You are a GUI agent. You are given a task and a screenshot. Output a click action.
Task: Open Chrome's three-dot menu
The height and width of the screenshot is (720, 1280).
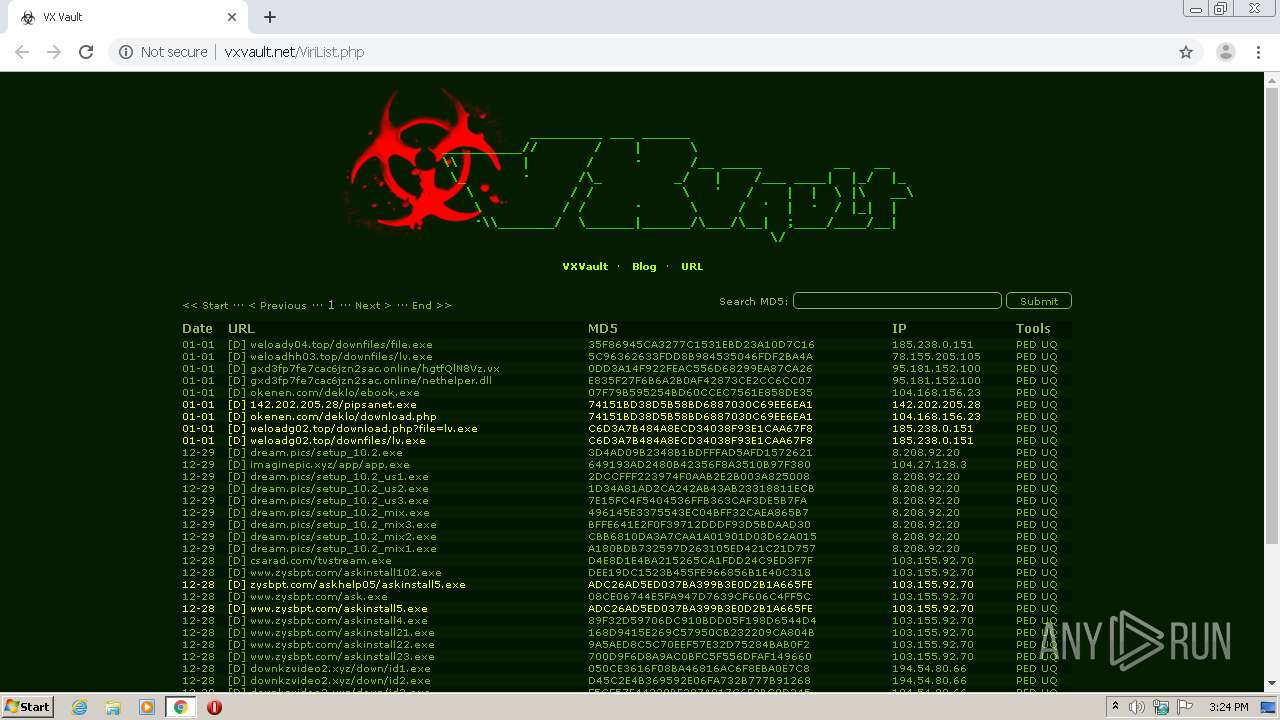(x=1258, y=52)
